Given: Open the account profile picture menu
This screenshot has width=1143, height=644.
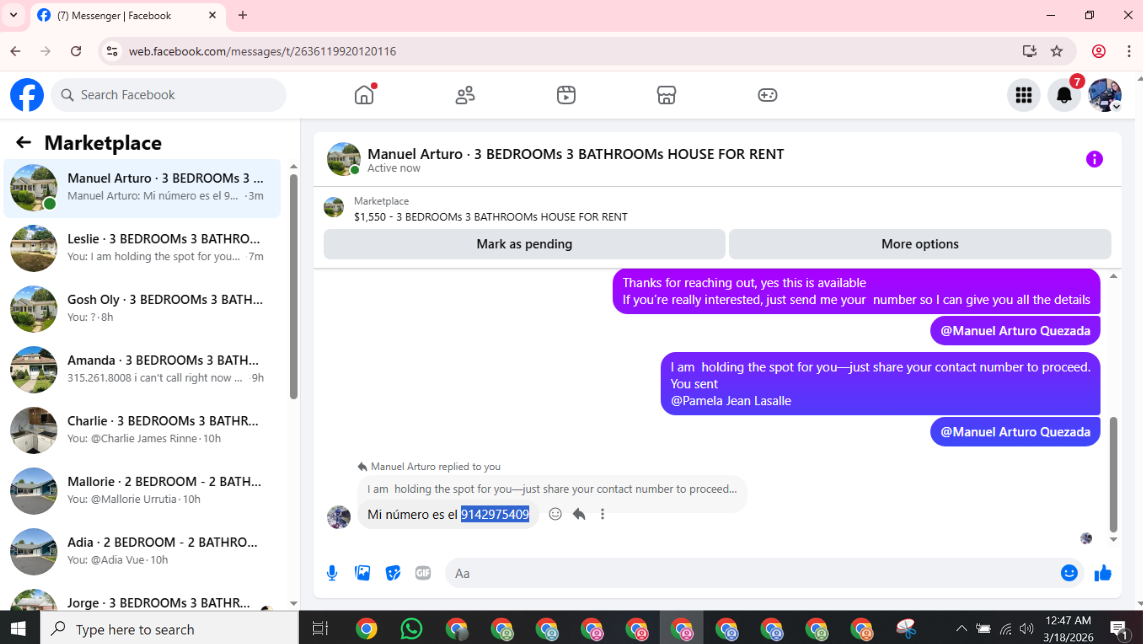Looking at the screenshot, I should tap(1104, 95).
